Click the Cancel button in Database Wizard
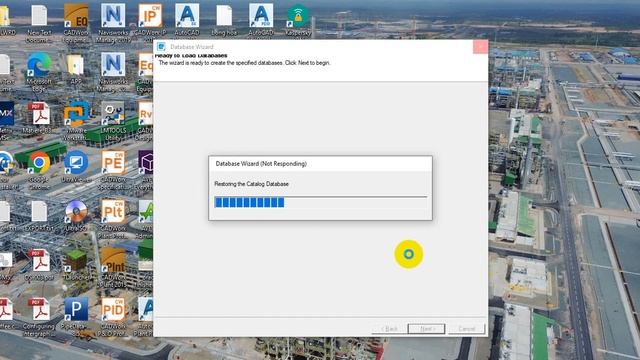The height and width of the screenshot is (360, 640). pyautogui.click(x=466, y=329)
